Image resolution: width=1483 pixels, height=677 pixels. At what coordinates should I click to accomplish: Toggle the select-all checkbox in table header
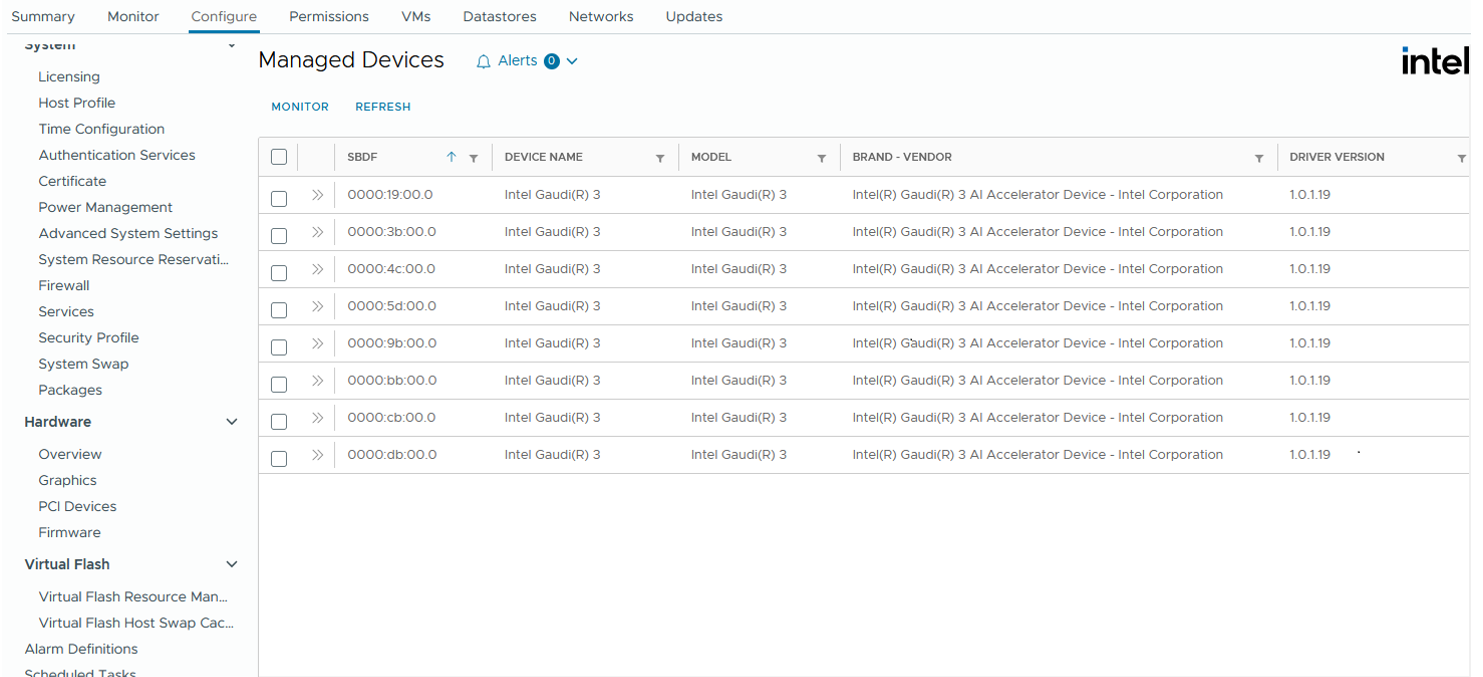[279, 157]
